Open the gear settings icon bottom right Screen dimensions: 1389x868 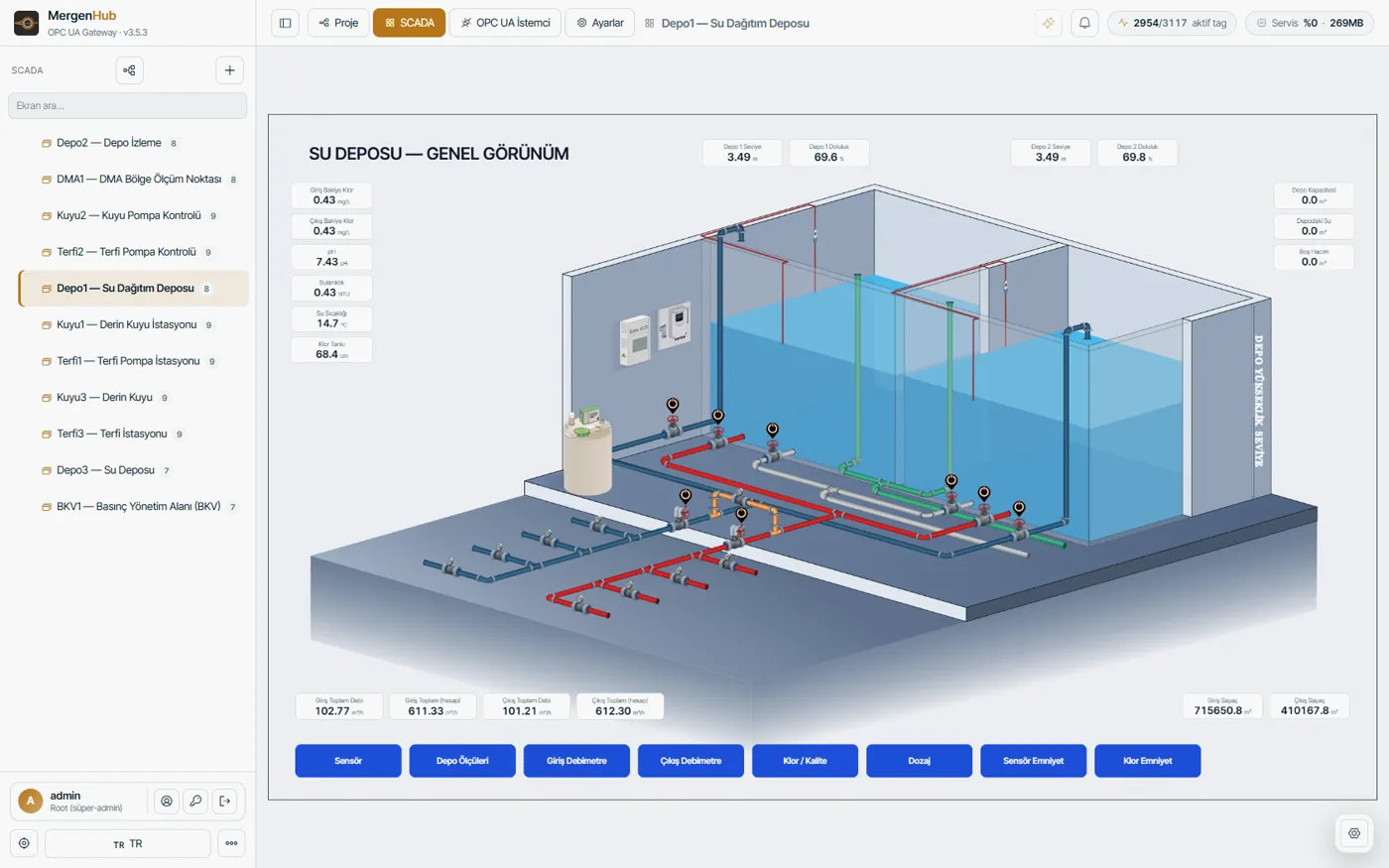click(1354, 833)
